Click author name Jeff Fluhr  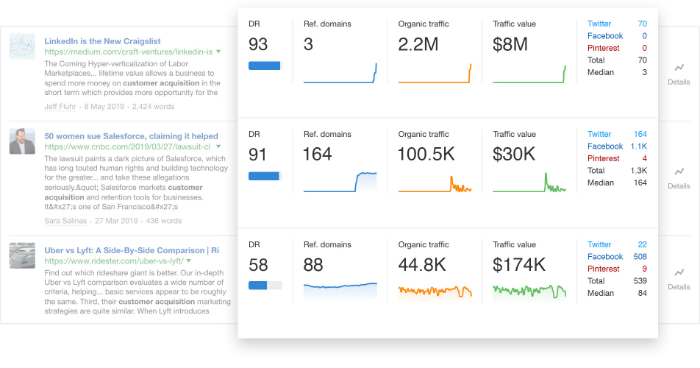pyautogui.click(x=60, y=106)
